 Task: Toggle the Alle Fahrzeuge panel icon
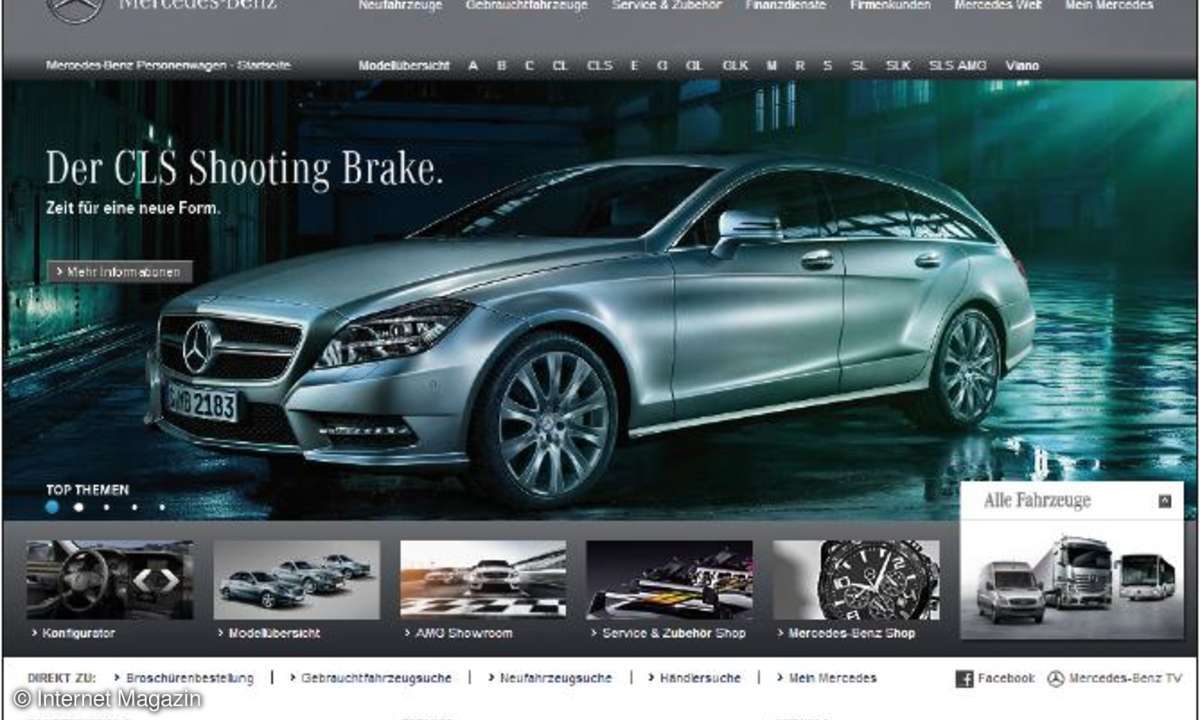coord(1165,501)
